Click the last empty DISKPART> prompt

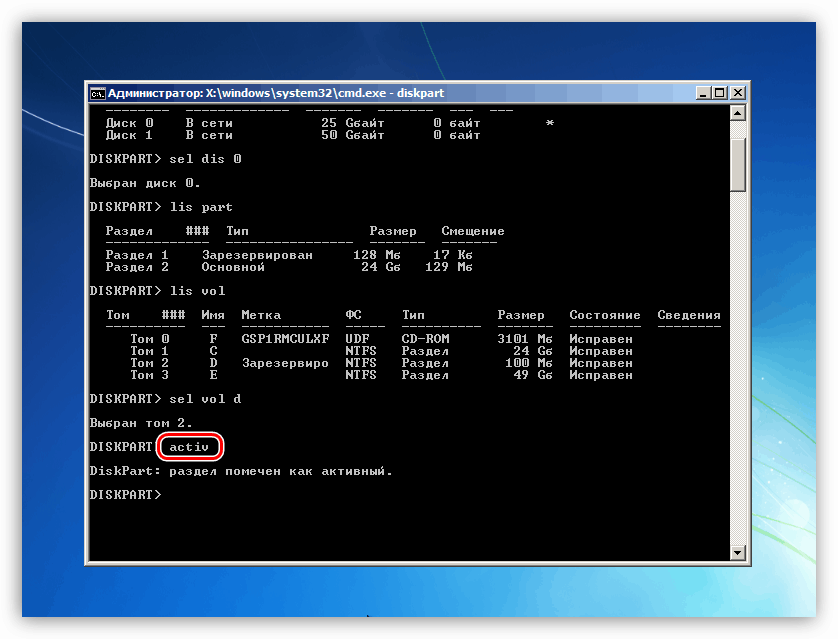pyautogui.click(x=126, y=495)
